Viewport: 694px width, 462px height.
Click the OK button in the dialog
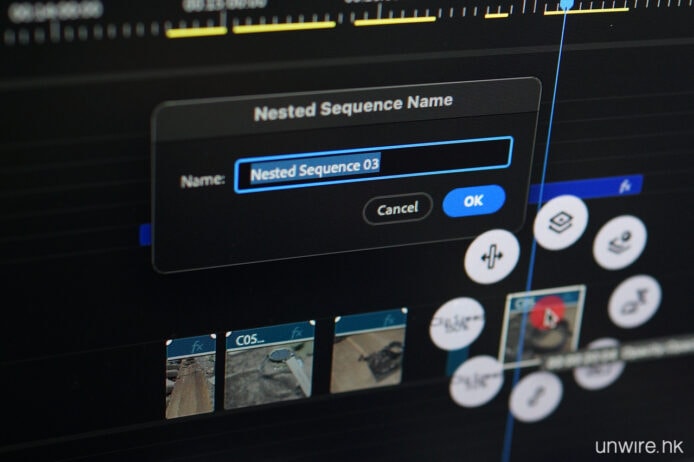473,201
